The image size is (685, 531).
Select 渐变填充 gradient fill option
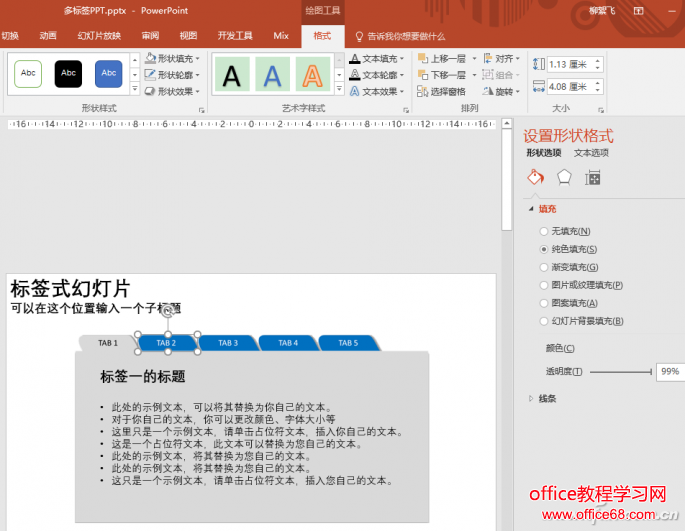click(544, 267)
